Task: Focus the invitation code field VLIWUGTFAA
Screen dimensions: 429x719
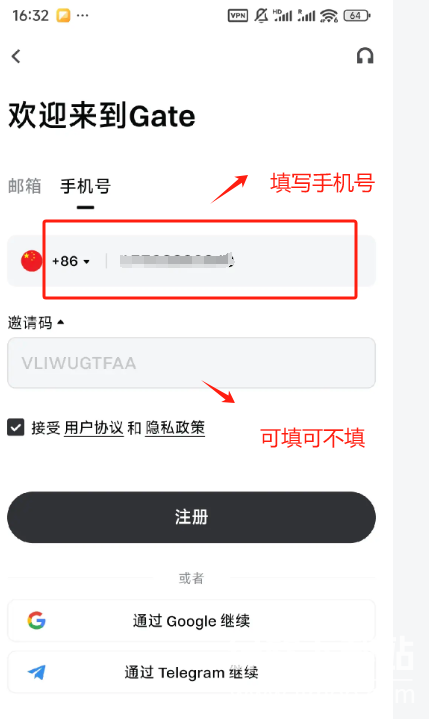Action: coord(191,363)
